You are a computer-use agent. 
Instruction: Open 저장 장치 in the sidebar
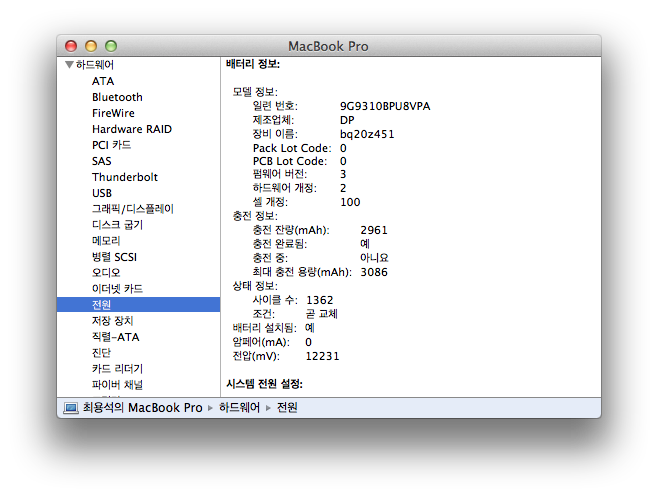pyautogui.click(x=112, y=321)
